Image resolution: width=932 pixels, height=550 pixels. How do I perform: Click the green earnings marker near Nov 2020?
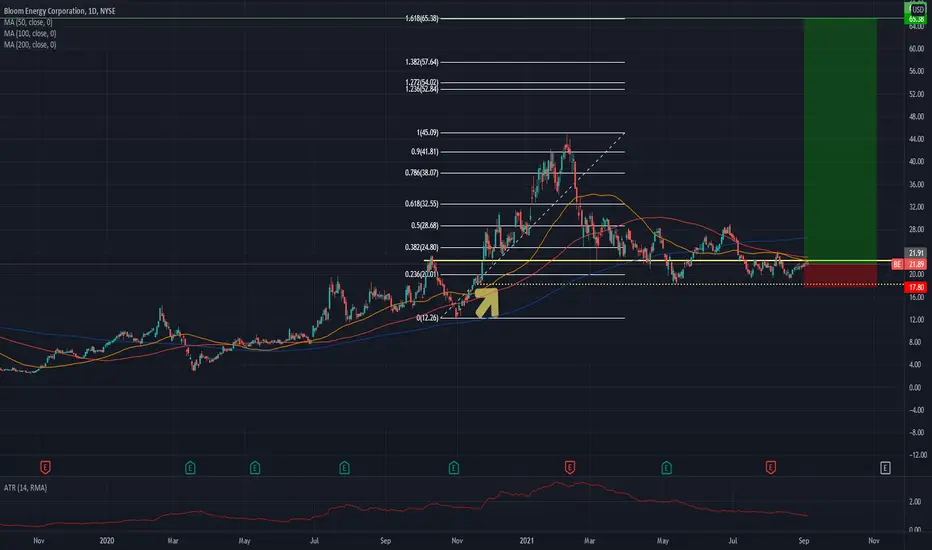point(454,468)
